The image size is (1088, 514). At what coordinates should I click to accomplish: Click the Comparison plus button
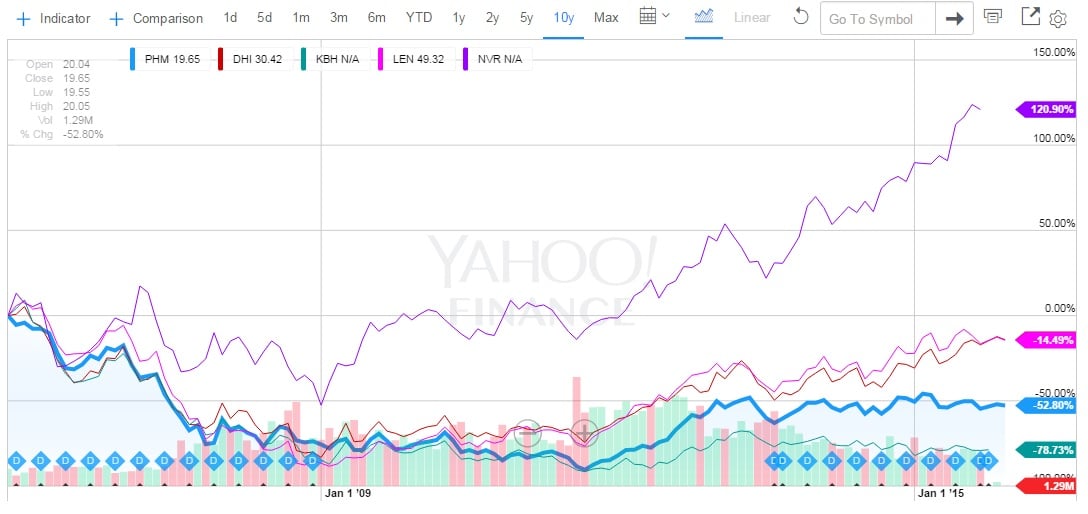[116, 19]
